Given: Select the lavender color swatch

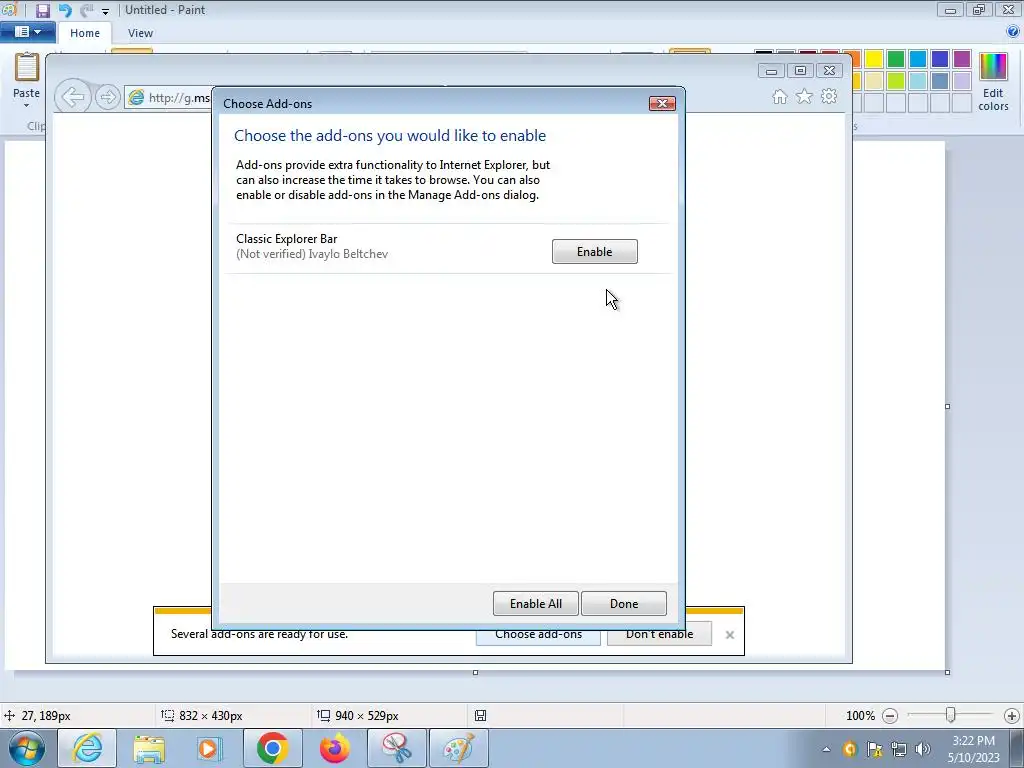Looking at the screenshot, I should click(961, 81).
